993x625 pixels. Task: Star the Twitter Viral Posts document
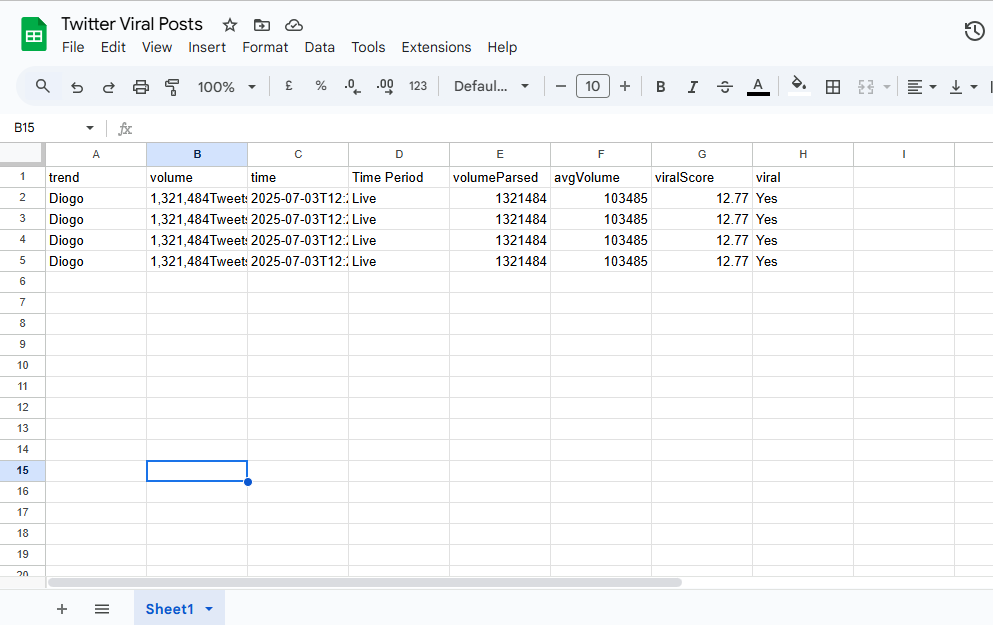point(230,25)
